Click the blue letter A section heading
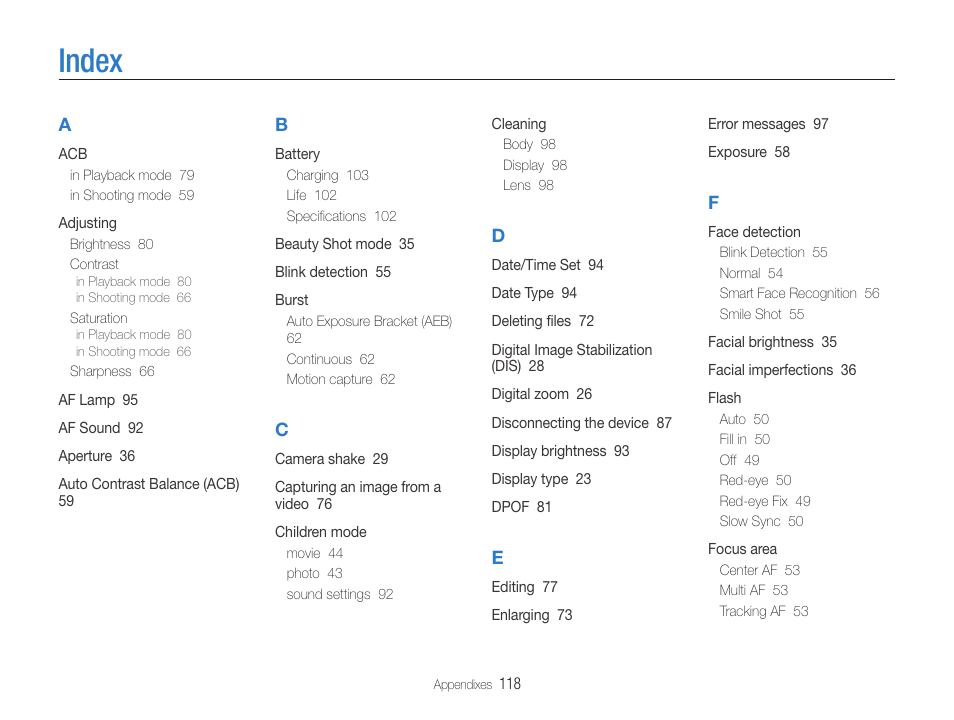 pyautogui.click(x=64, y=125)
